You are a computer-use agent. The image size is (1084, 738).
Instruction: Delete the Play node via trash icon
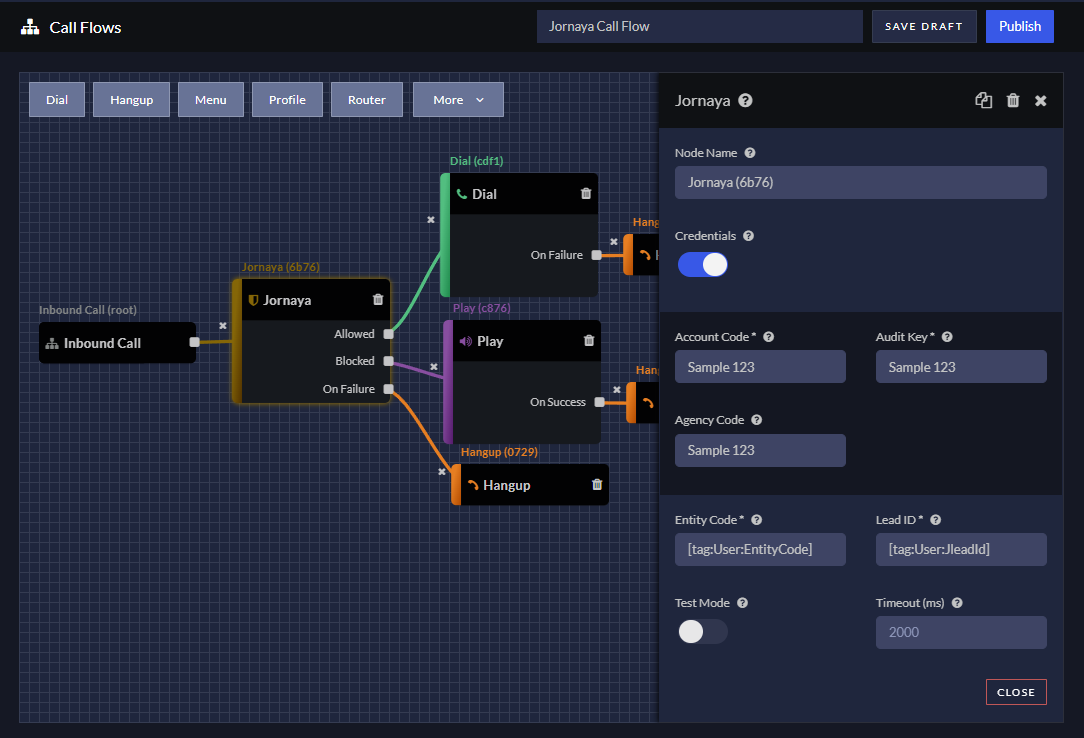click(589, 340)
